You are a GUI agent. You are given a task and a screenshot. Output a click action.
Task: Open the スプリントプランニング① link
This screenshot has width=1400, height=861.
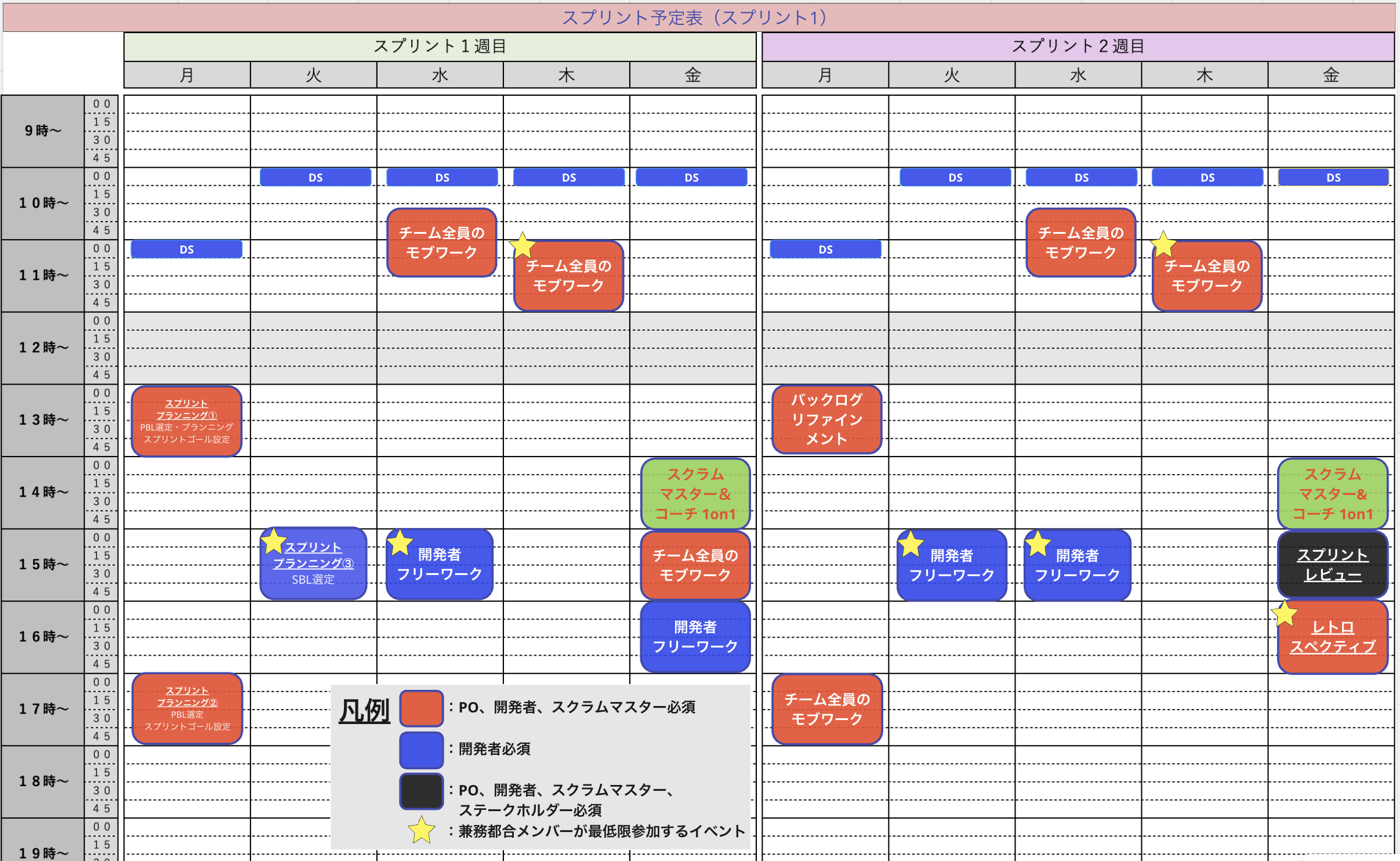[x=187, y=409]
